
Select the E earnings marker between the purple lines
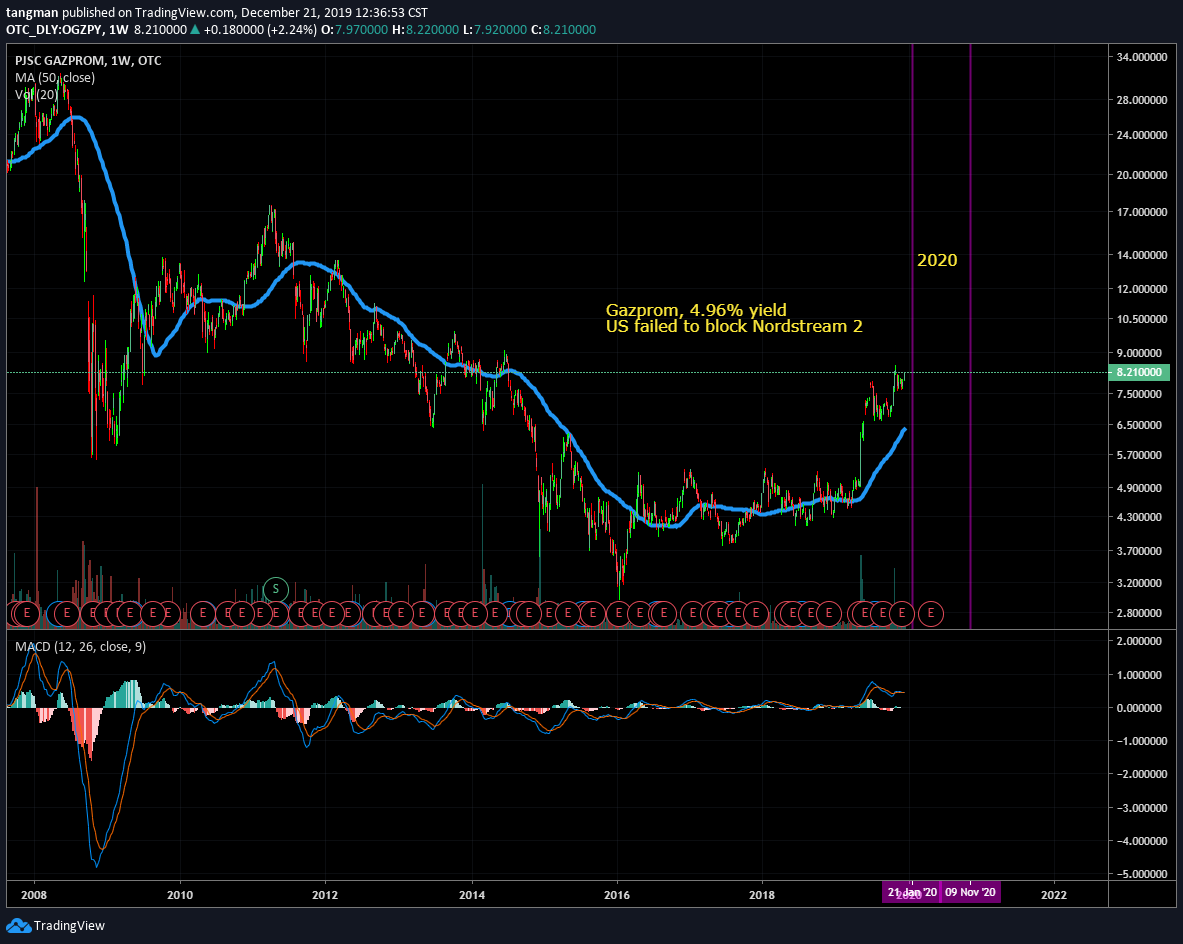click(931, 613)
